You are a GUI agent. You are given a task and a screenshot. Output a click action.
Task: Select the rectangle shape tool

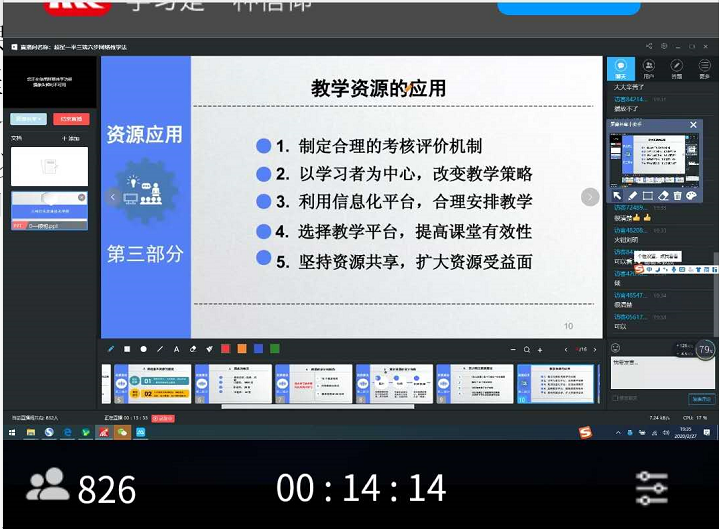[127, 349]
